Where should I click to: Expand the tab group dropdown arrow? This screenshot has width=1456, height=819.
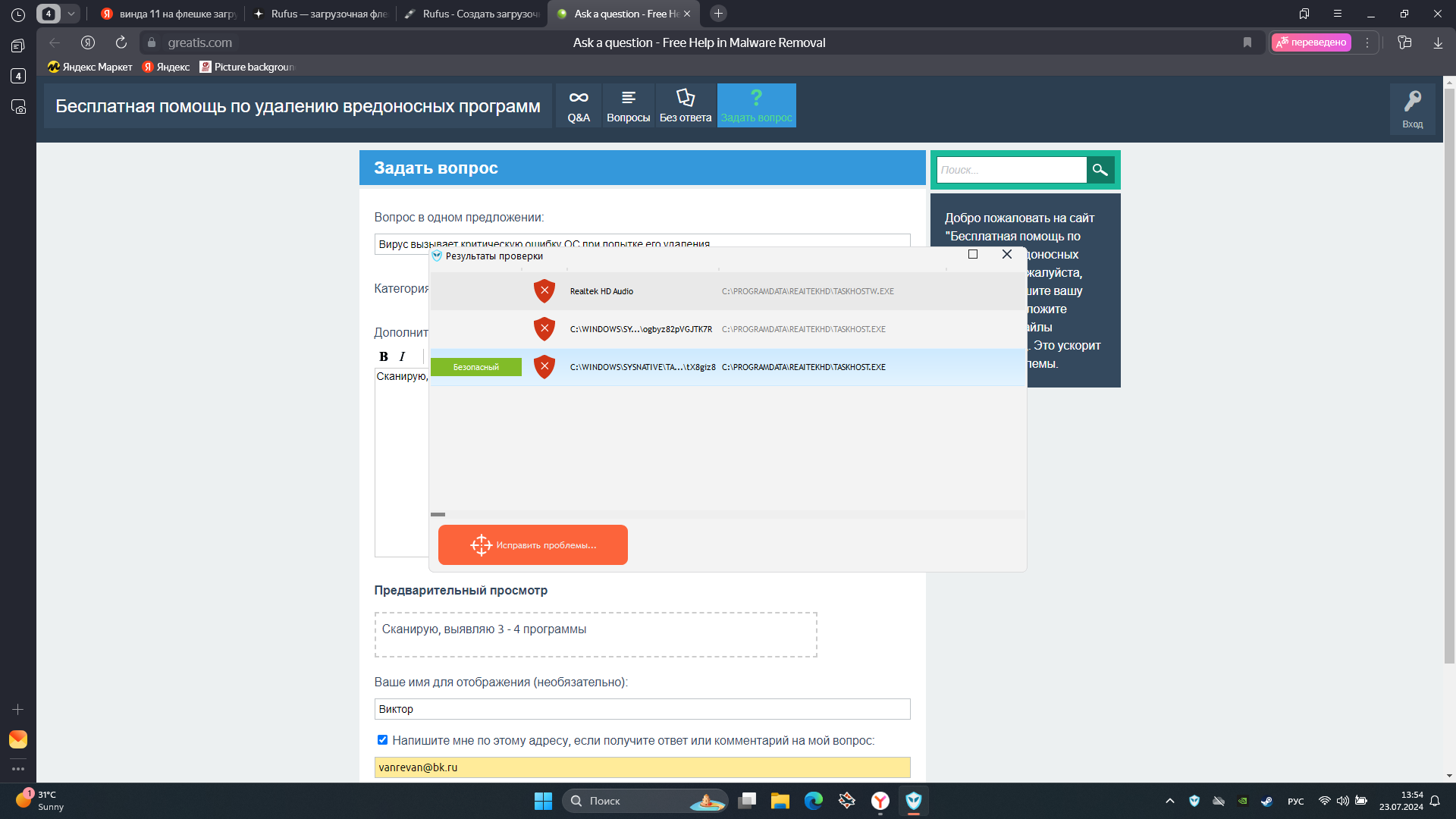click(x=71, y=14)
